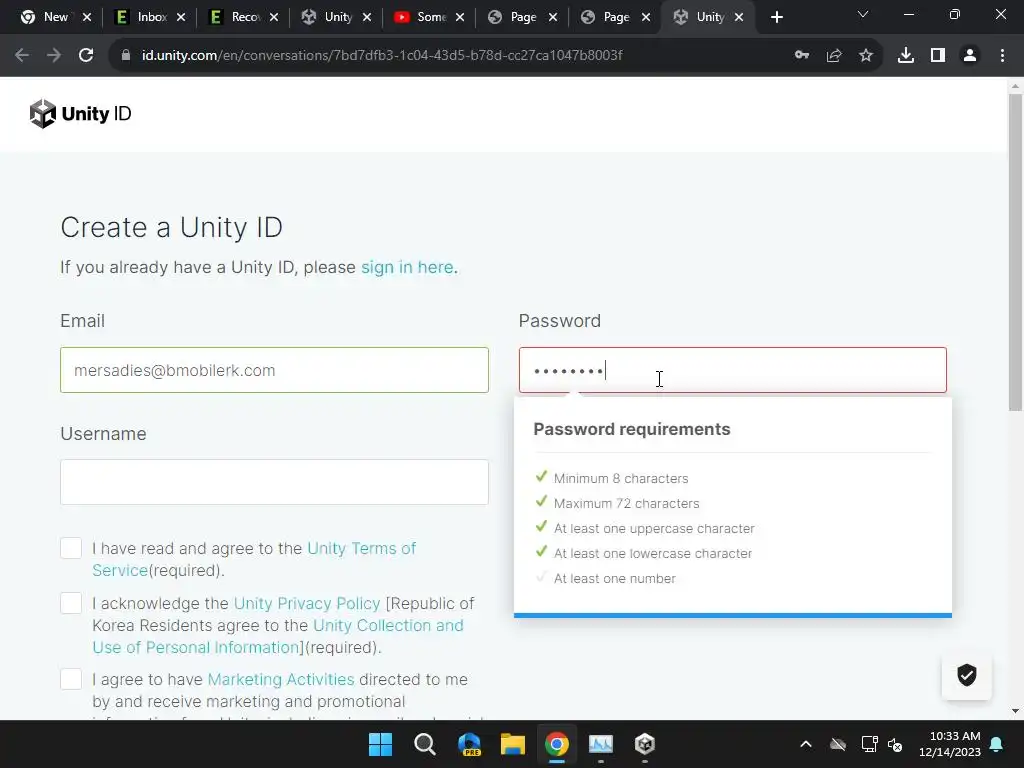
Task: Click the Username input field
Action: pyautogui.click(x=274, y=482)
